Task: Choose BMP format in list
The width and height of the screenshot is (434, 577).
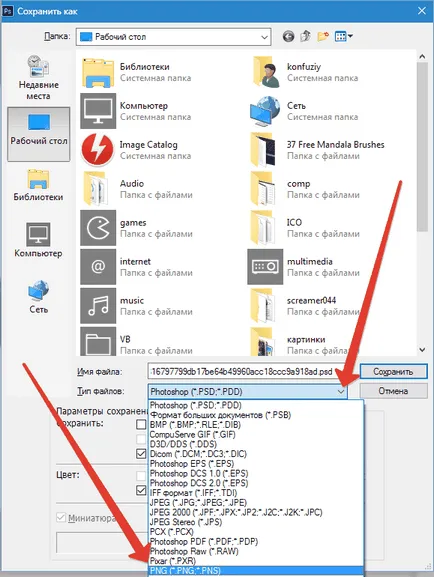Action: (255, 425)
